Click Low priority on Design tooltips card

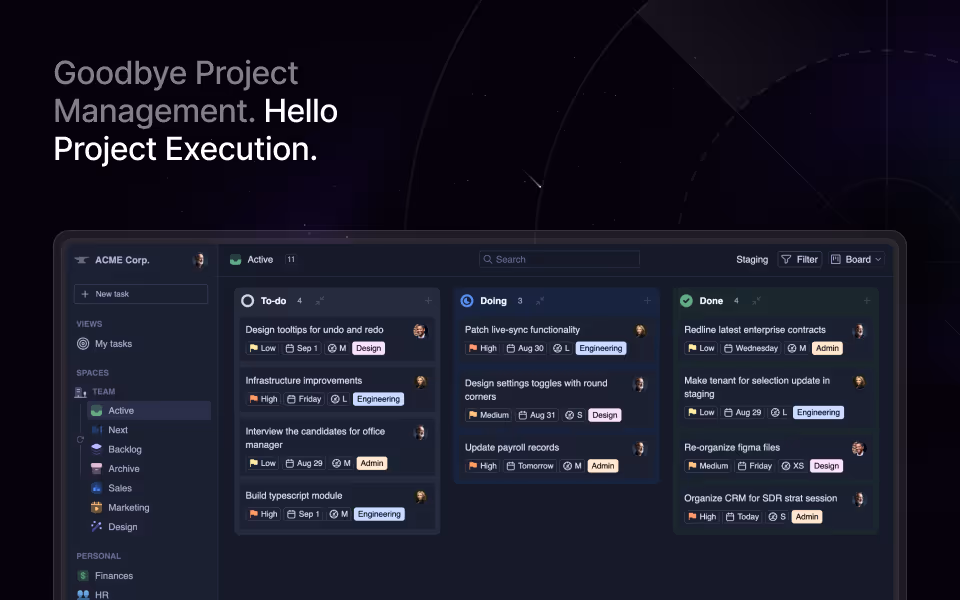262,348
